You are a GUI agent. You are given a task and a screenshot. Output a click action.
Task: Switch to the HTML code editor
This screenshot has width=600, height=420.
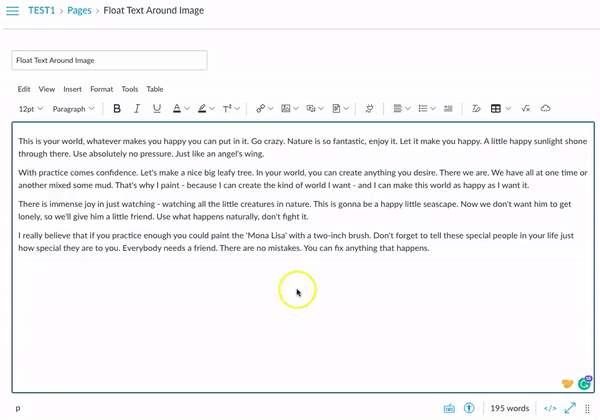coord(550,409)
